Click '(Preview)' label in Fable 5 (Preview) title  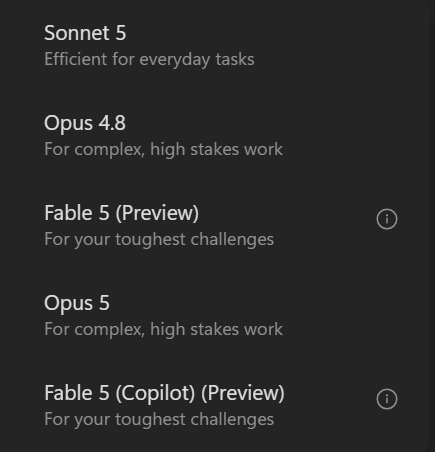157,213
